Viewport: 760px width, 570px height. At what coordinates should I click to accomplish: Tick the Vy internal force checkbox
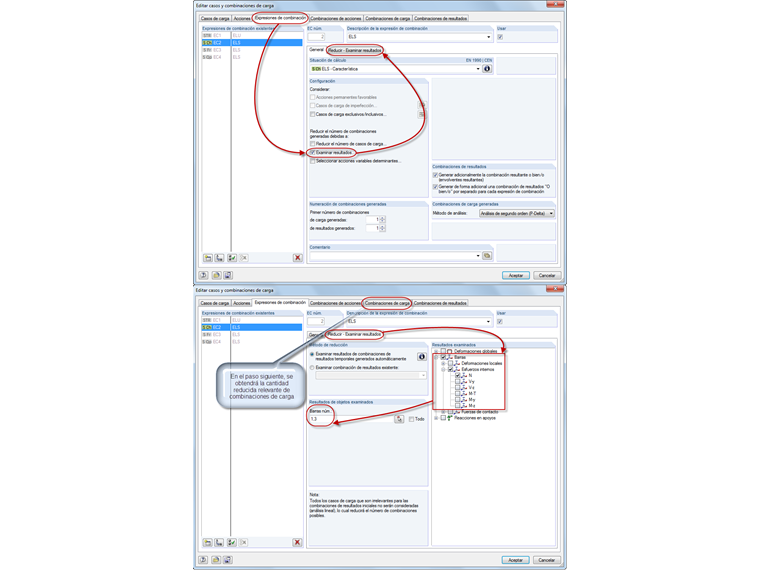[x=458, y=381]
